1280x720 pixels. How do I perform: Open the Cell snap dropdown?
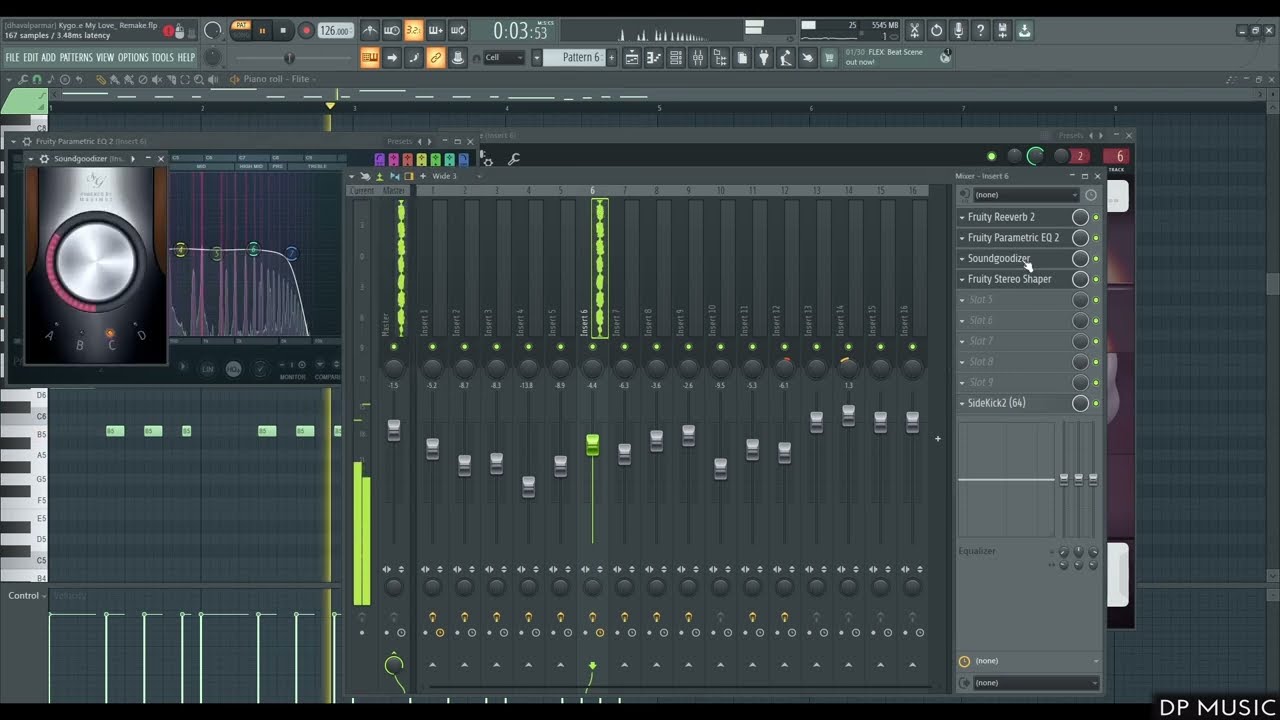[x=503, y=58]
